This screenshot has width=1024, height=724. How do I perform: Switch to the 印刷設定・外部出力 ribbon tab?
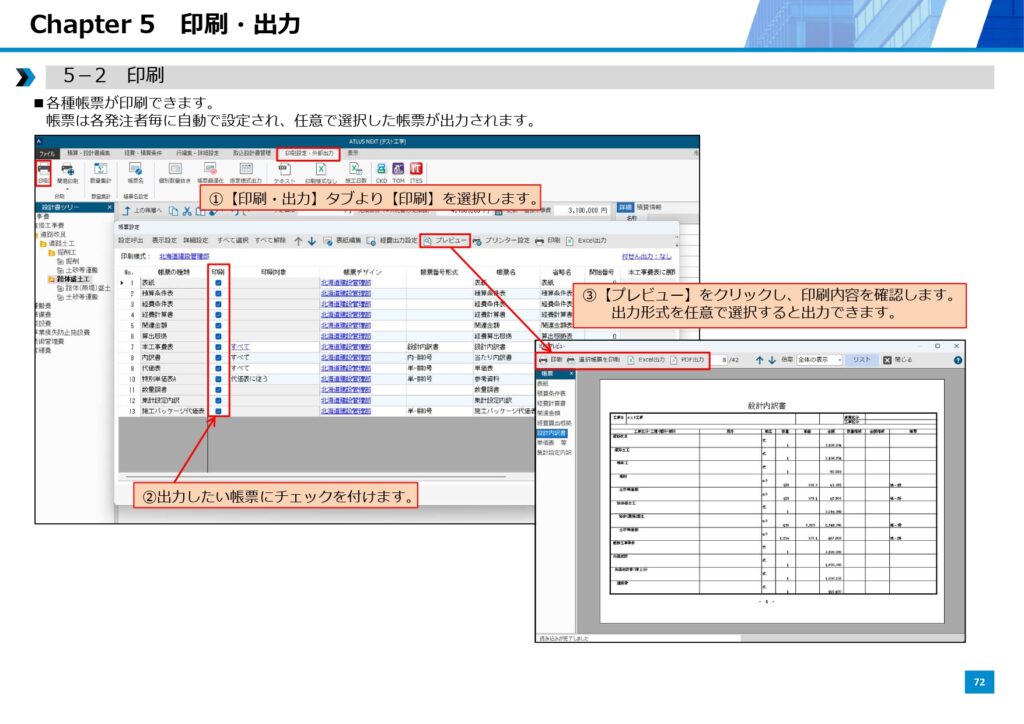[x=307, y=153]
